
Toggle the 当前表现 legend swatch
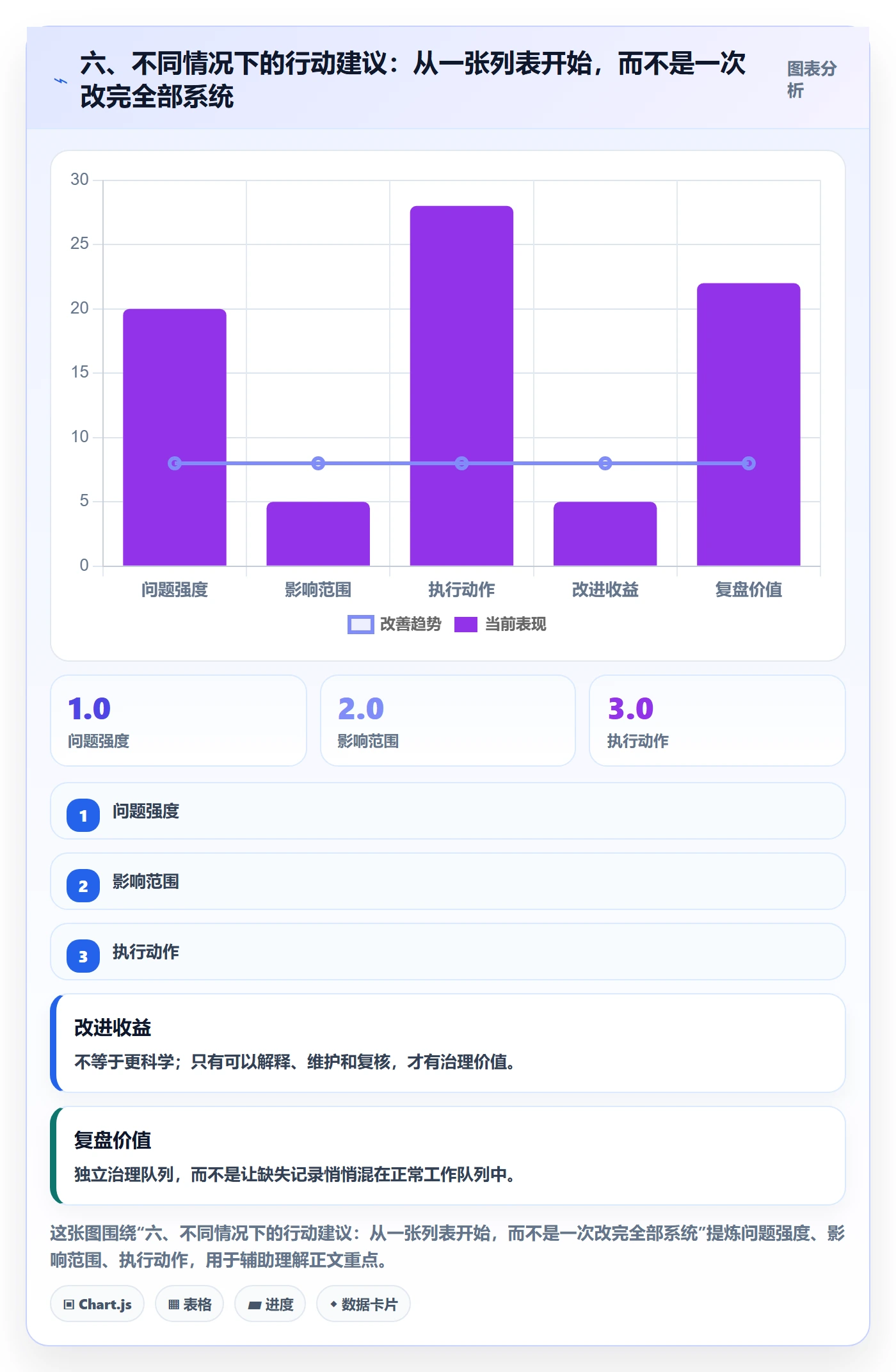coord(466,624)
